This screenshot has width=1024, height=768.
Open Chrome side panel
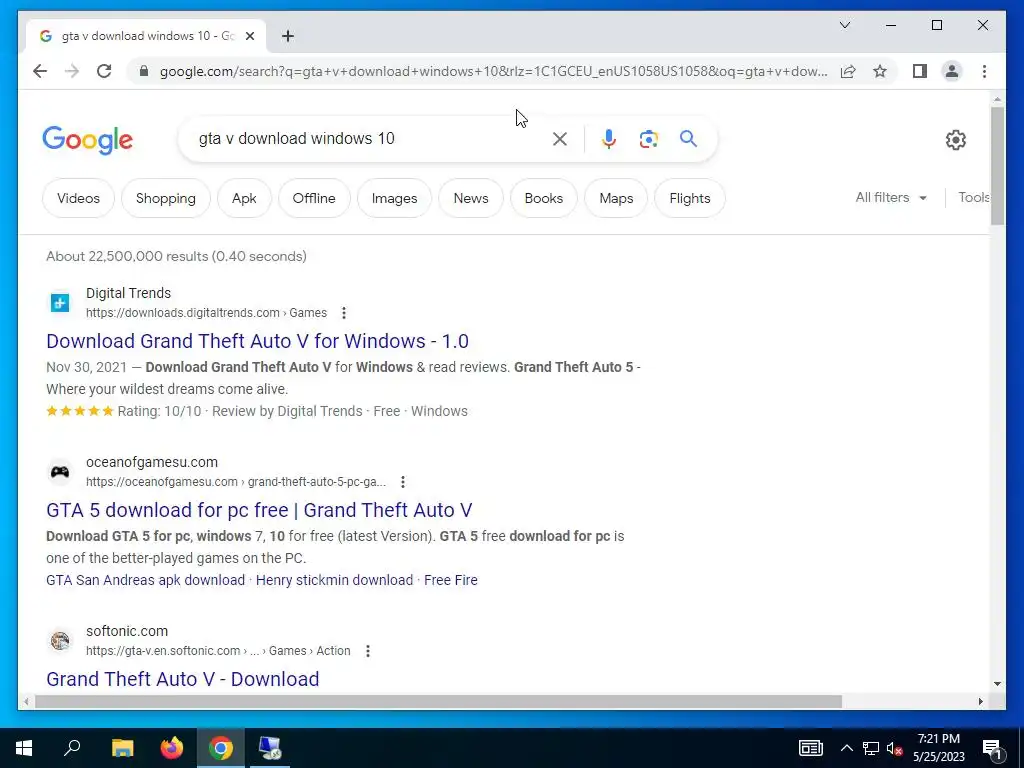(920, 71)
